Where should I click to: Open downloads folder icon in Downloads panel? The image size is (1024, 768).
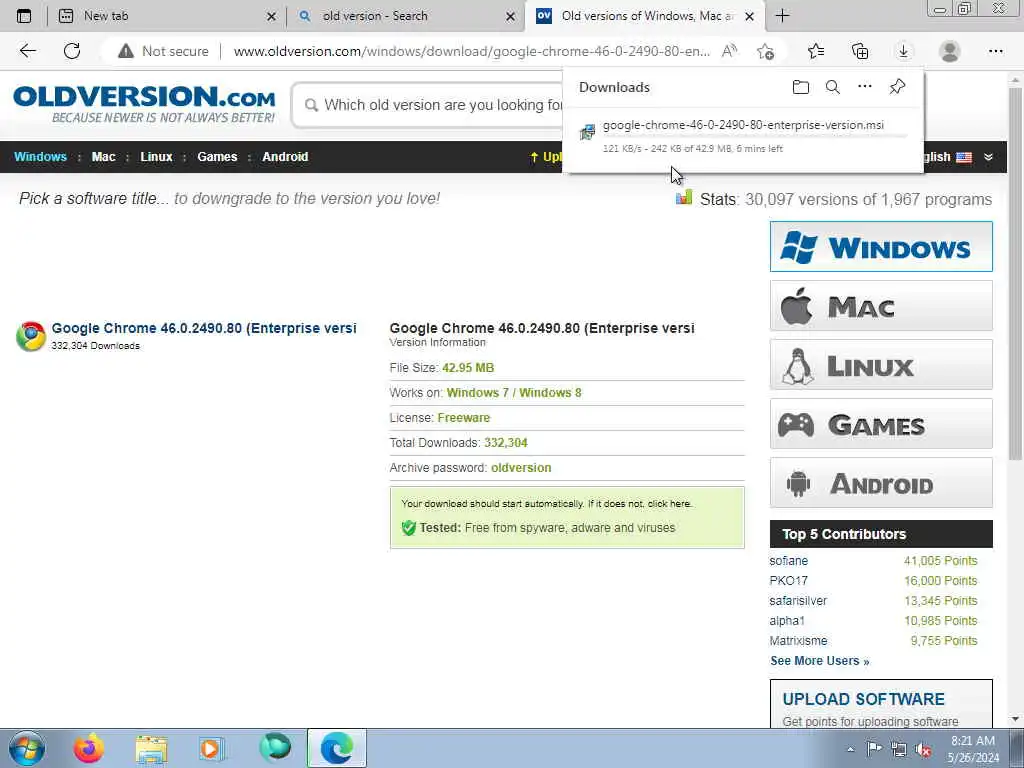(x=801, y=87)
